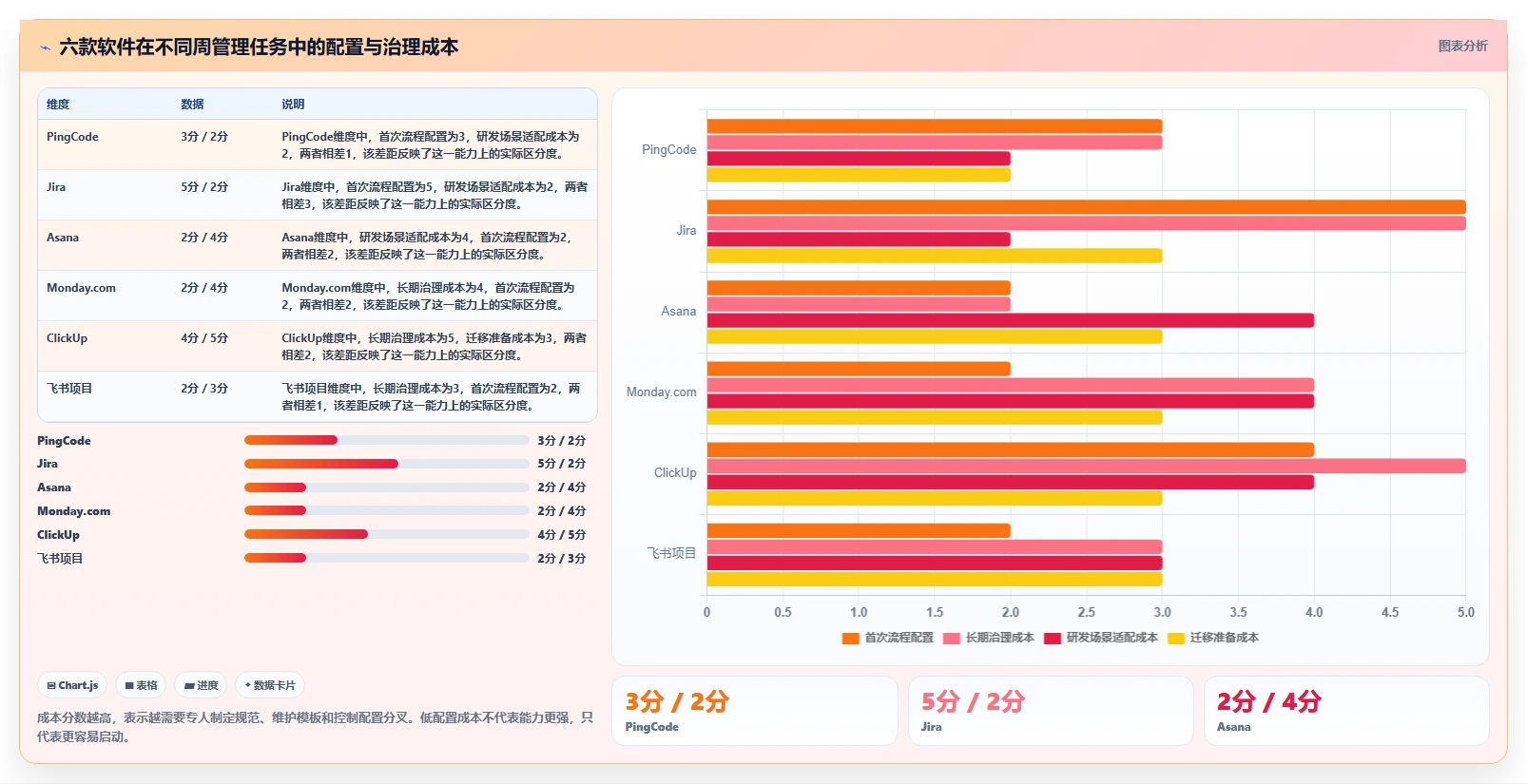1527x784 pixels.
Task: Click the Jira progress bar
Action: (386, 464)
